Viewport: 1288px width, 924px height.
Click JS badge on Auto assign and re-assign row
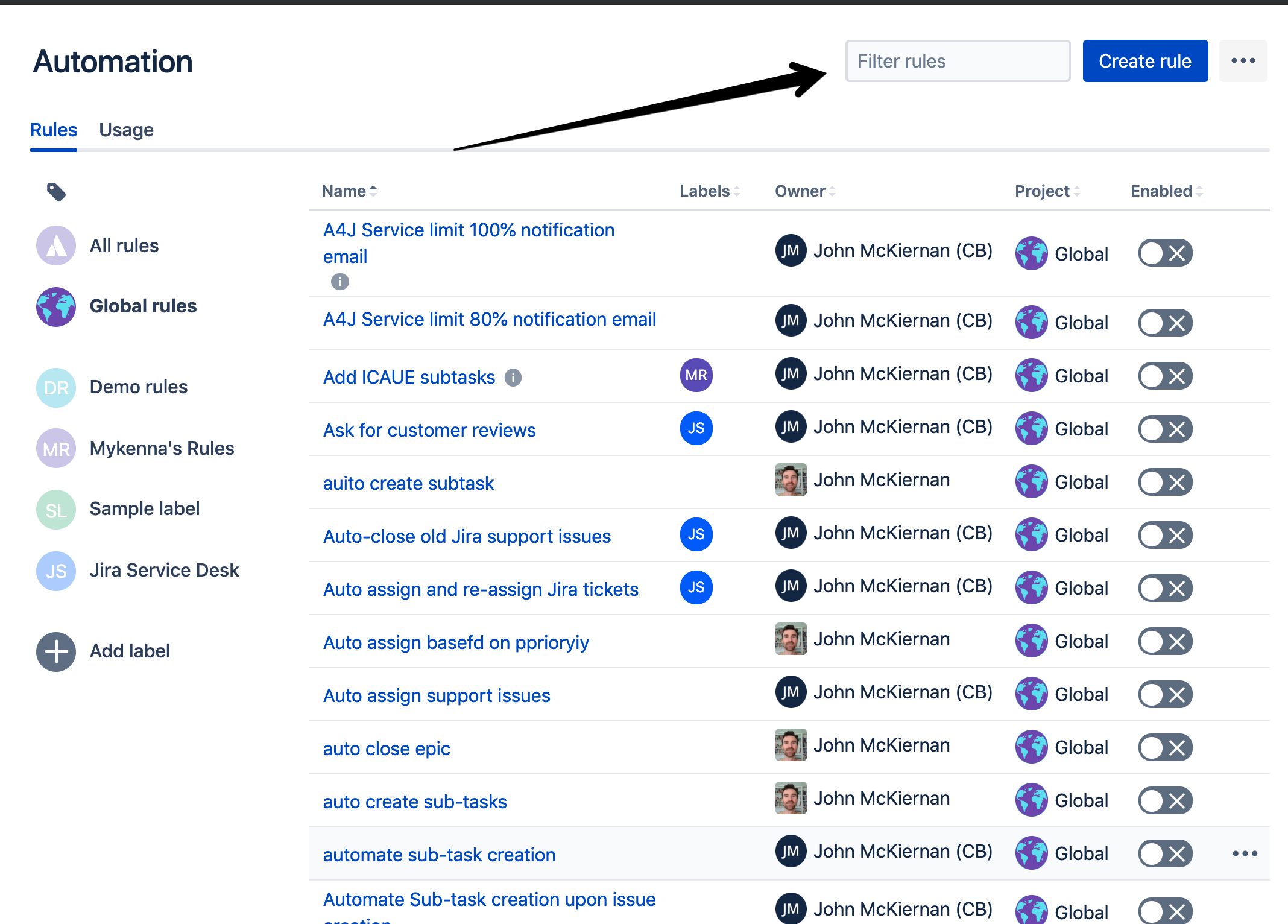[x=696, y=587]
